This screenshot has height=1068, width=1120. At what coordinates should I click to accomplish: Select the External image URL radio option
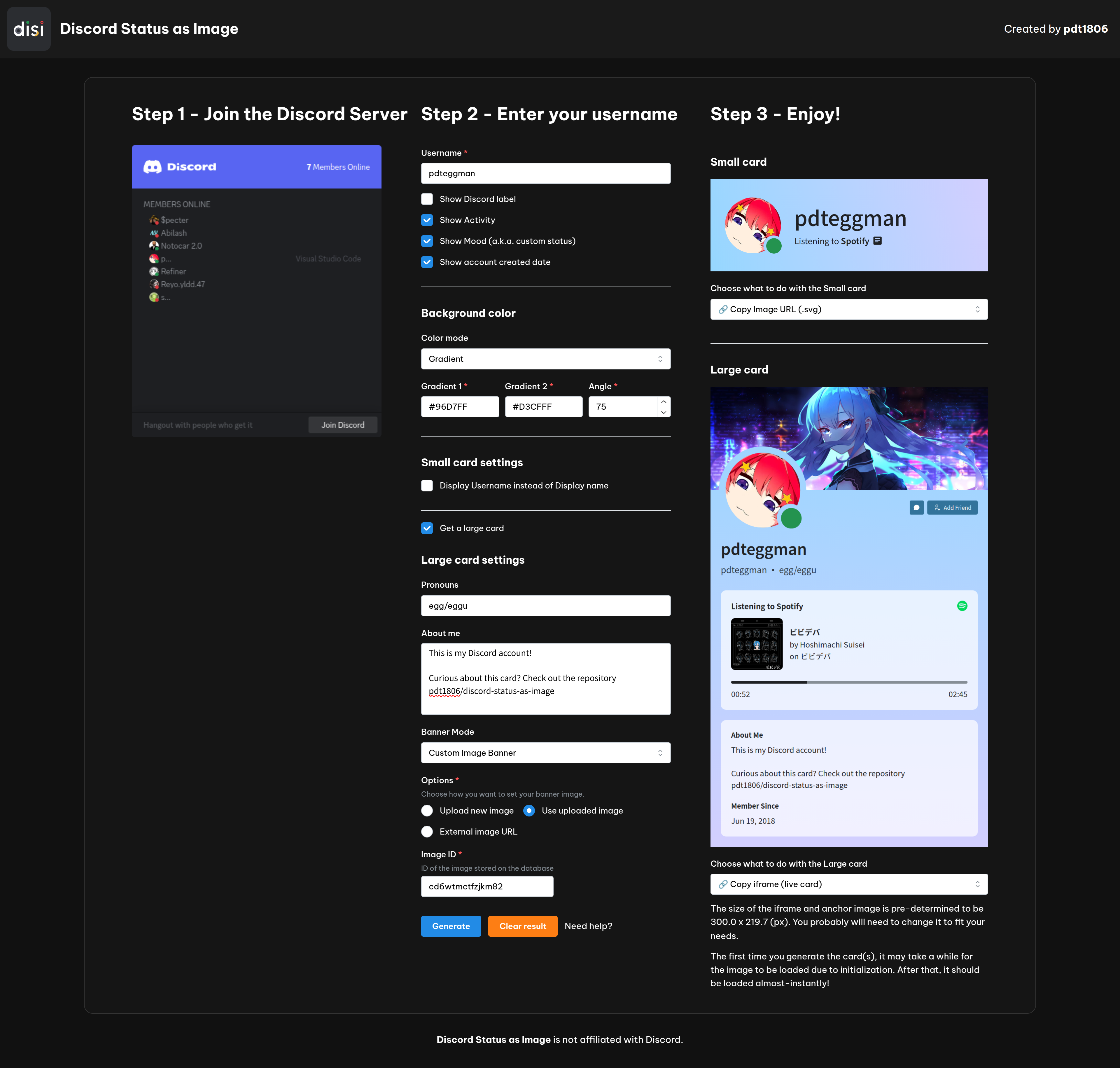(427, 831)
